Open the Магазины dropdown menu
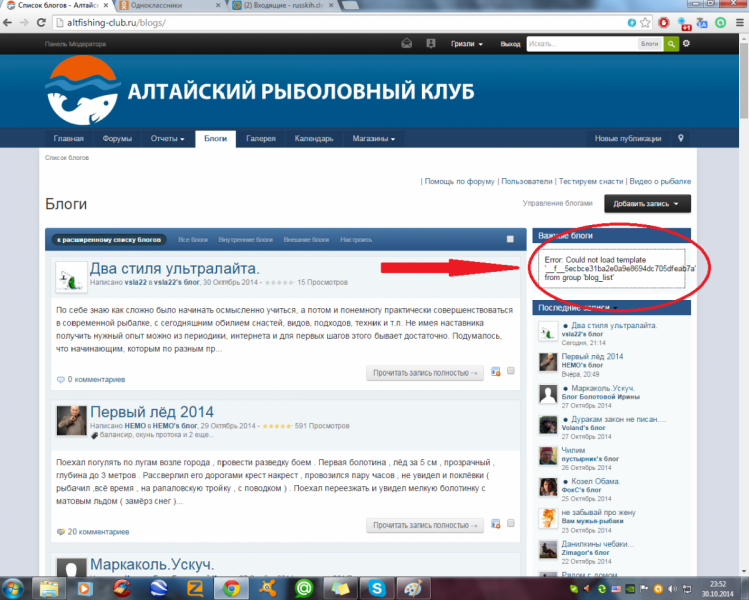749x600 pixels. click(x=374, y=139)
